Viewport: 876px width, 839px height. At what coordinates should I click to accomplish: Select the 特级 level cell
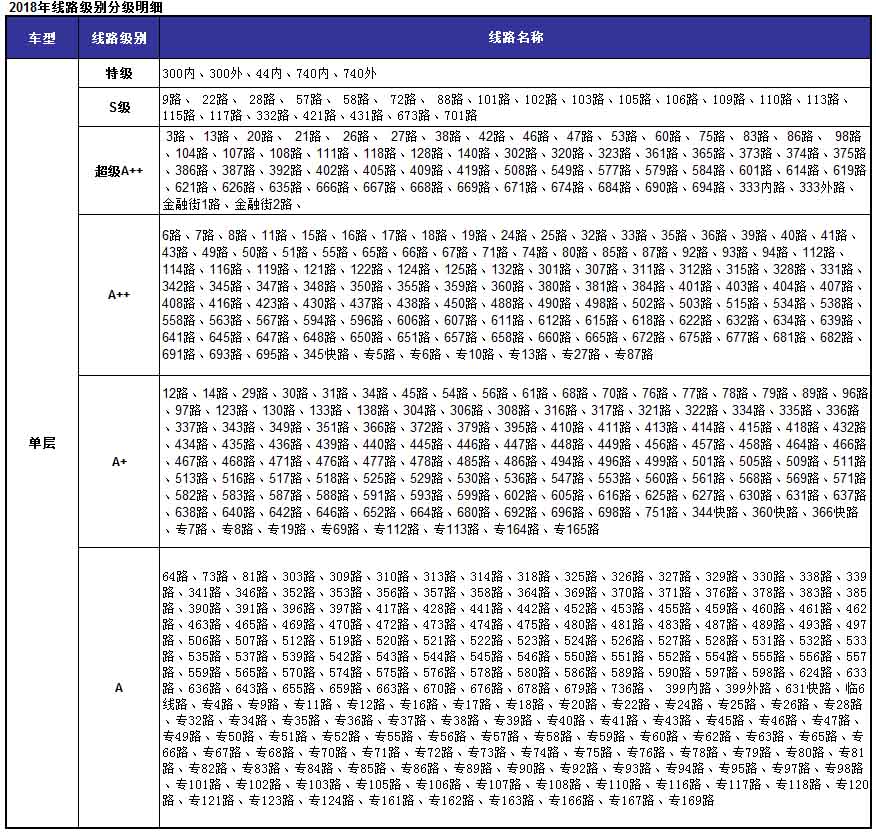click(x=119, y=74)
